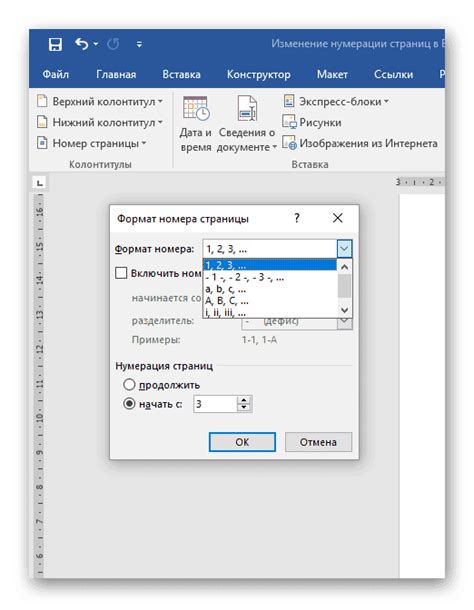Select the '1, 2, 3, ...' list option

[x=270, y=265]
